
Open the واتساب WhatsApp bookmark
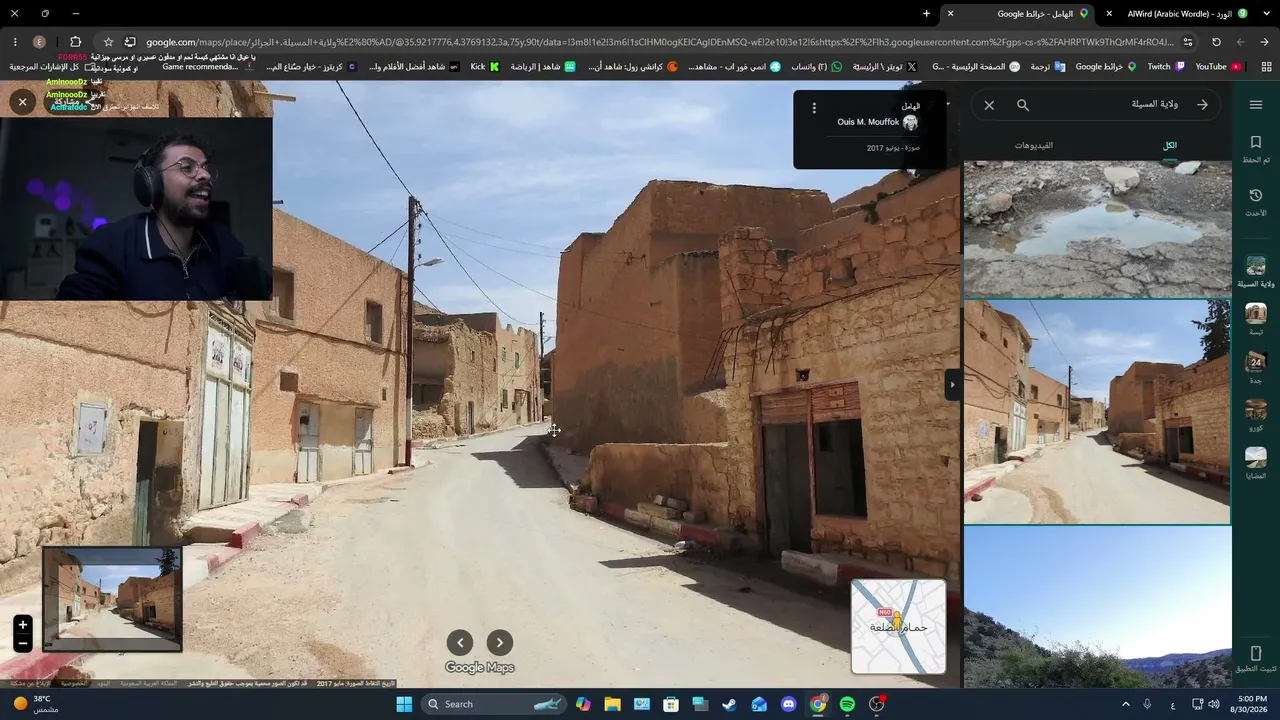click(x=816, y=67)
